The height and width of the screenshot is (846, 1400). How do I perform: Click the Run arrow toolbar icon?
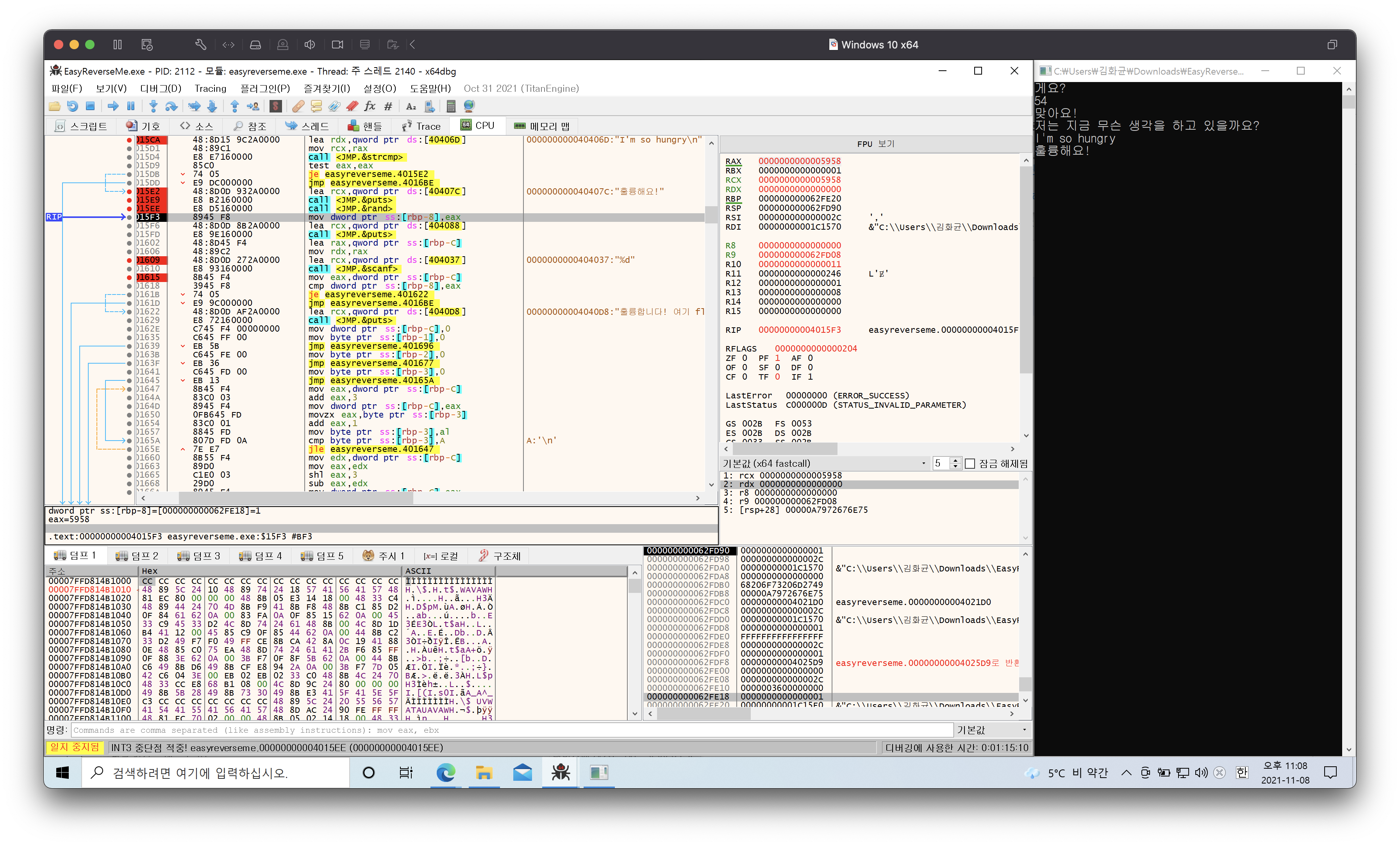click(x=113, y=106)
